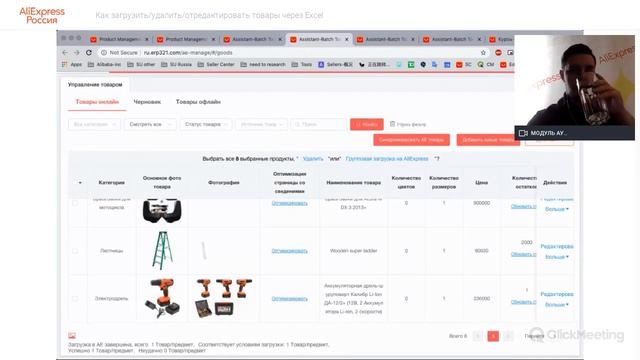
Task: Click Оптимизировать for the Wooden super ladder
Action: point(289,251)
